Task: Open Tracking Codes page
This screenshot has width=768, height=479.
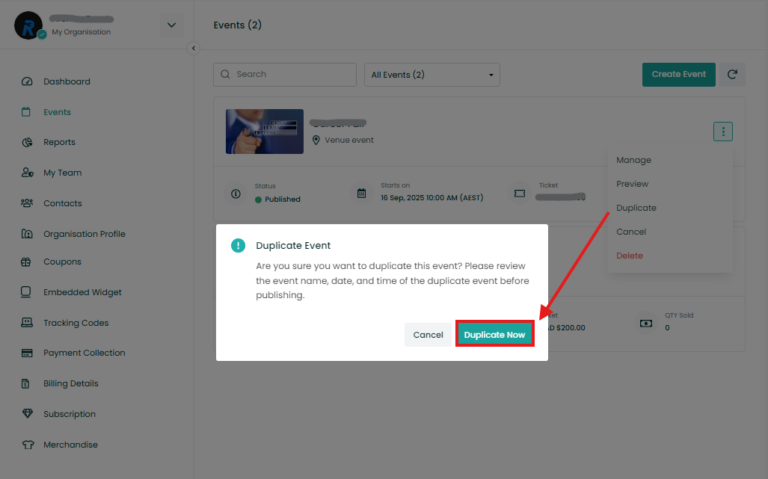Action: pos(76,323)
